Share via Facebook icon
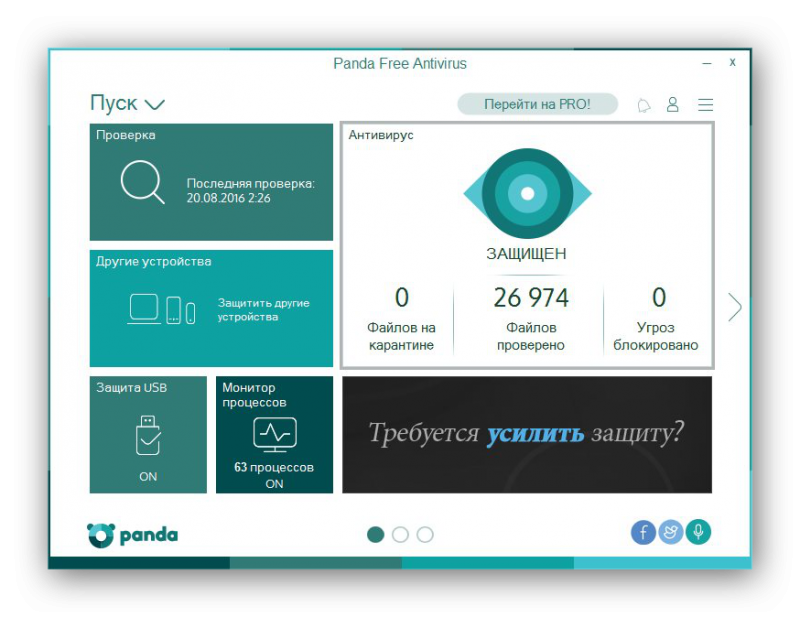Screen dimensions: 800x617 643,532
